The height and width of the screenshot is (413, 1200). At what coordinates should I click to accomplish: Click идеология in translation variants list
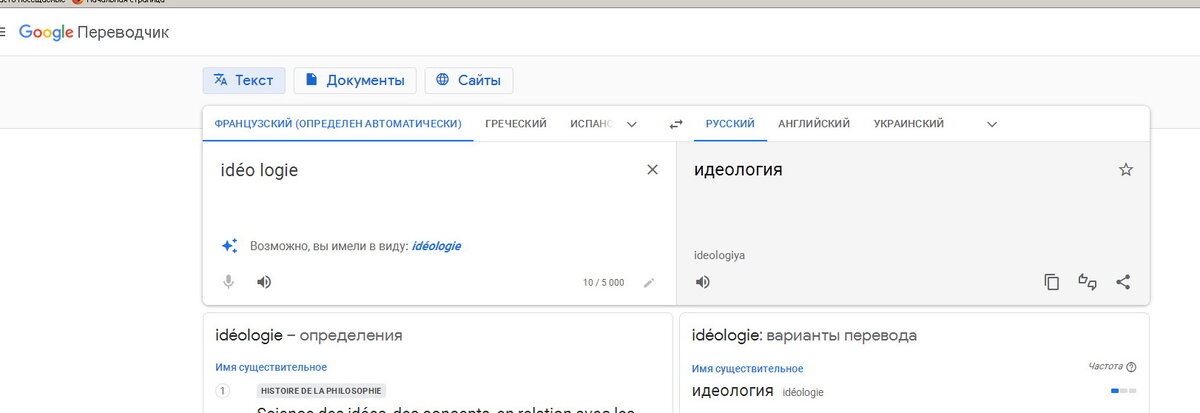[x=733, y=390]
